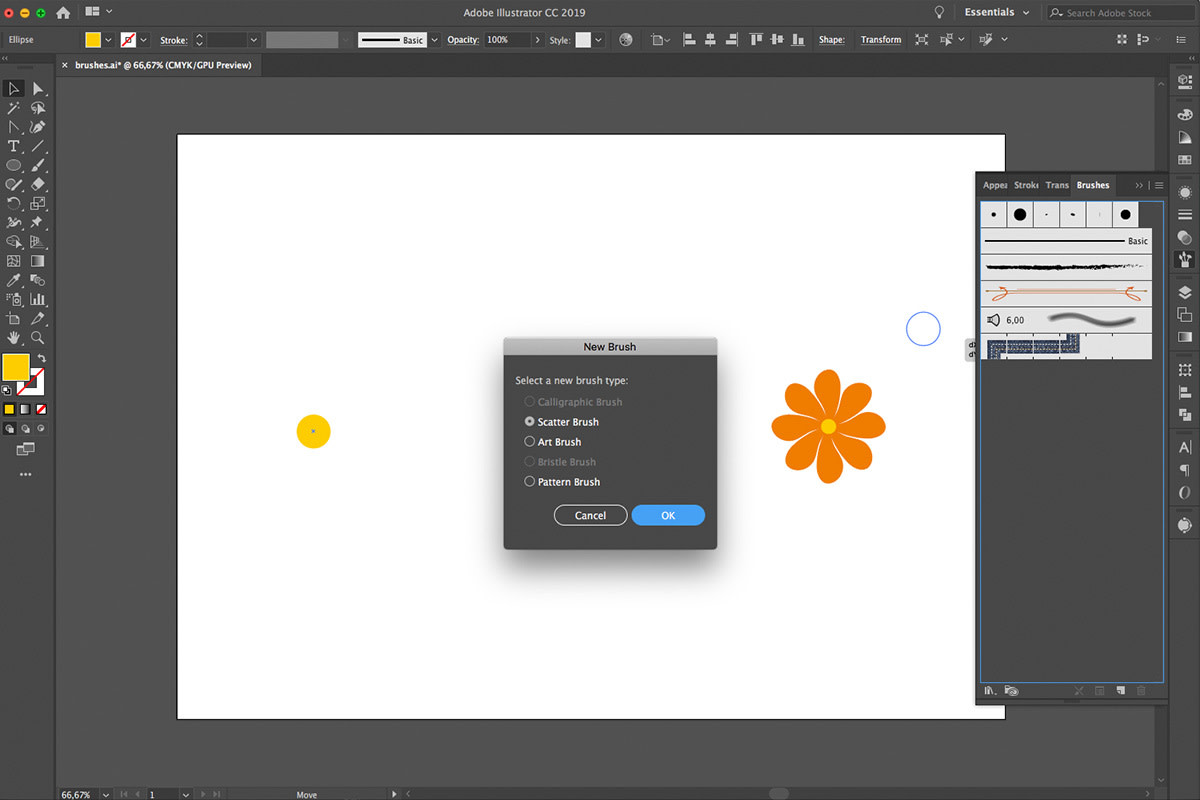Image resolution: width=1200 pixels, height=800 pixels.
Task: Select the Scatter Brush radio option
Action: pyautogui.click(x=530, y=422)
